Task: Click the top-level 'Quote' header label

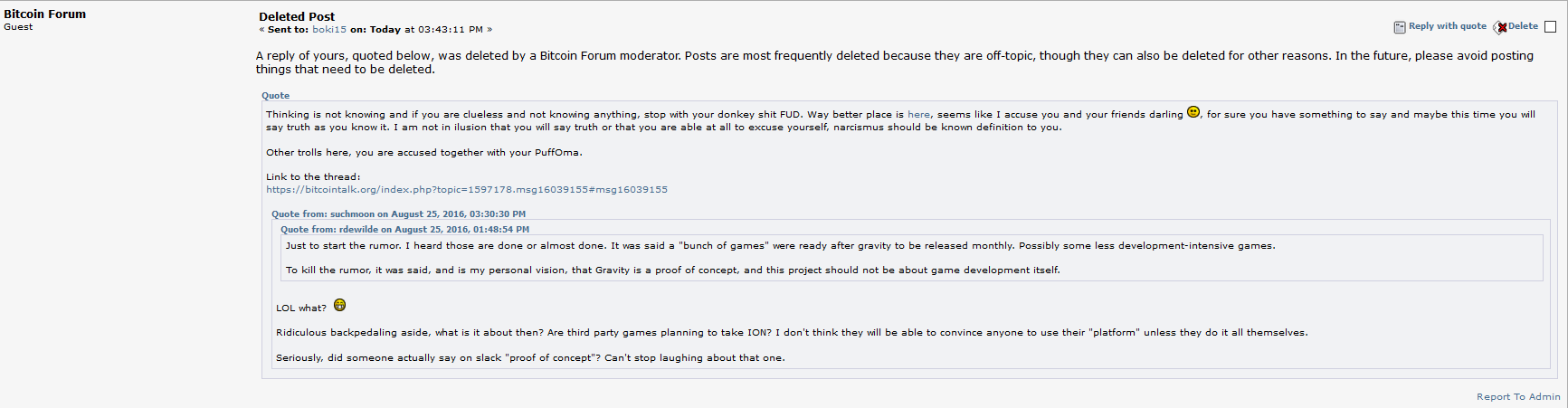Action: 276,96
